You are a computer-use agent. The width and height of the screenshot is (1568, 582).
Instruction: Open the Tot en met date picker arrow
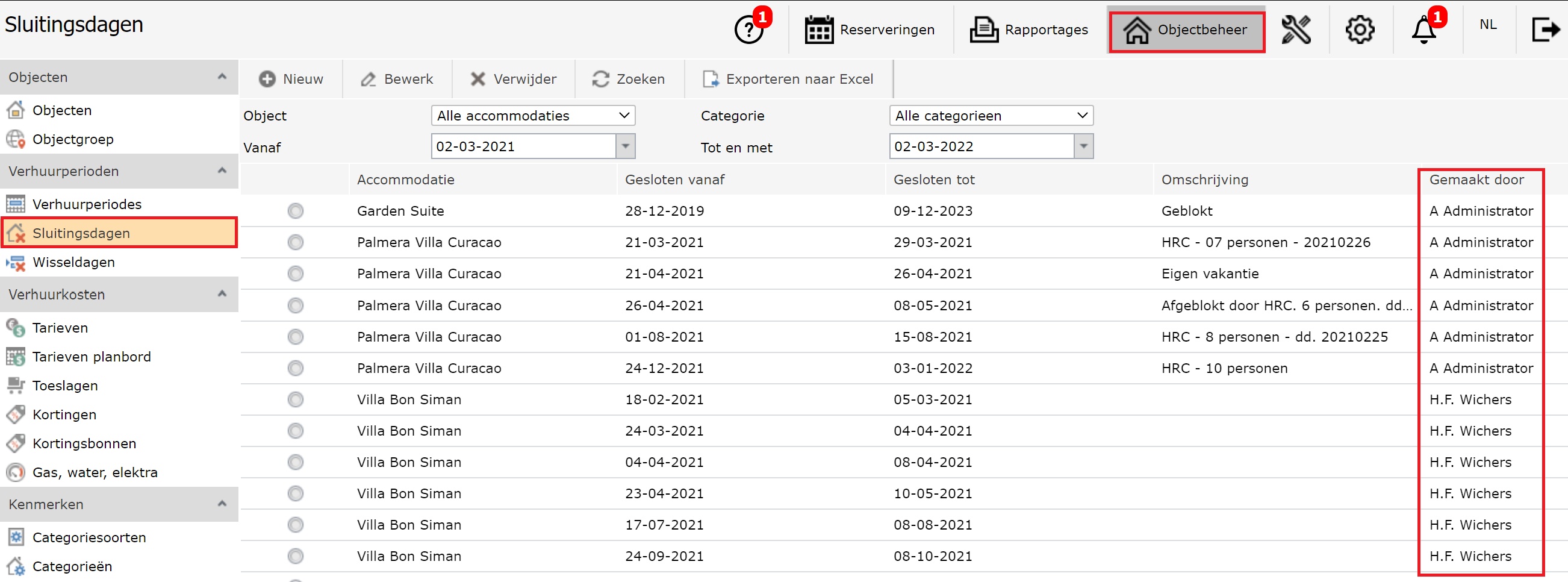(x=1083, y=147)
